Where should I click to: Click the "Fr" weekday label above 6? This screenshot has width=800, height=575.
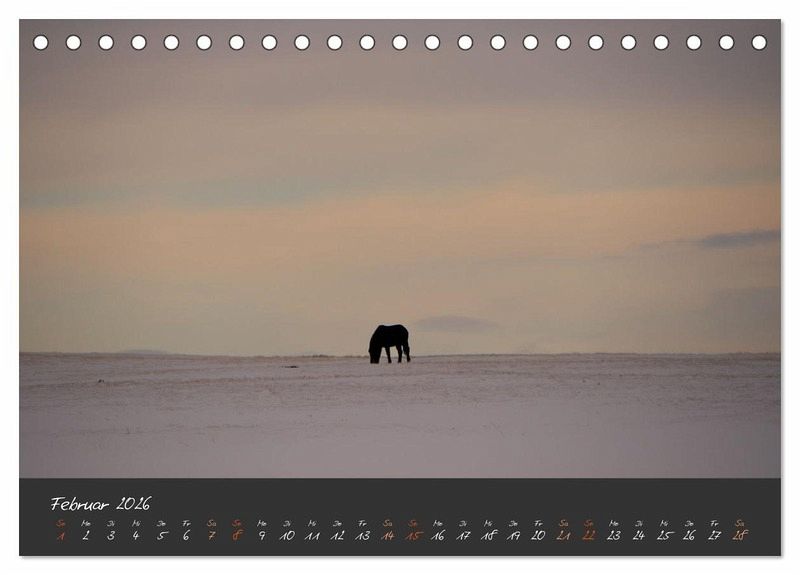[x=186, y=523]
